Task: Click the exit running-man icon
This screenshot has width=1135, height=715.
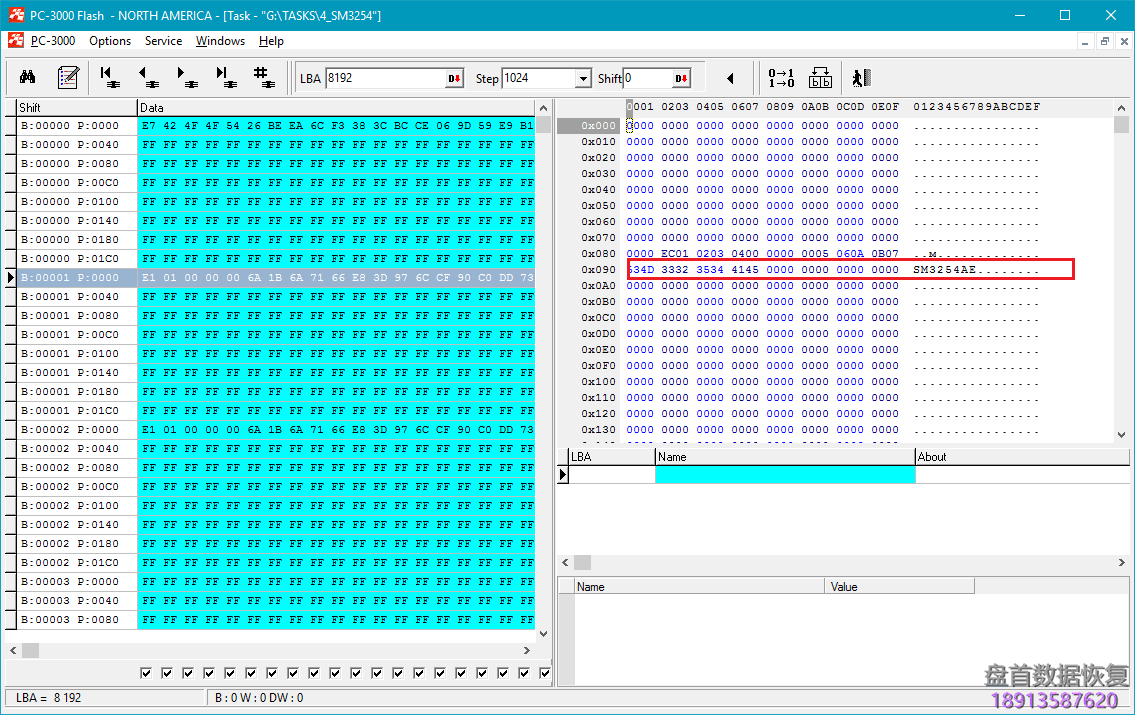Action: (861, 78)
